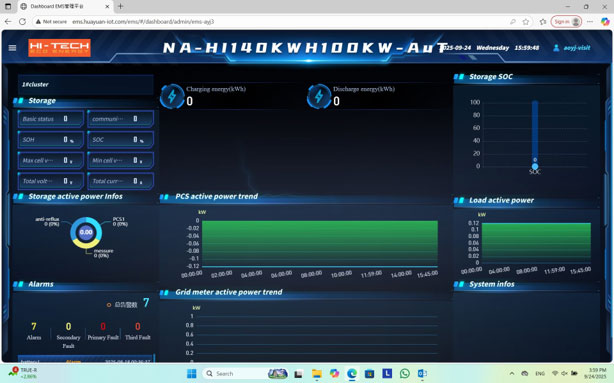Open the hamburger menu in dashboard header

[x=12, y=48]
